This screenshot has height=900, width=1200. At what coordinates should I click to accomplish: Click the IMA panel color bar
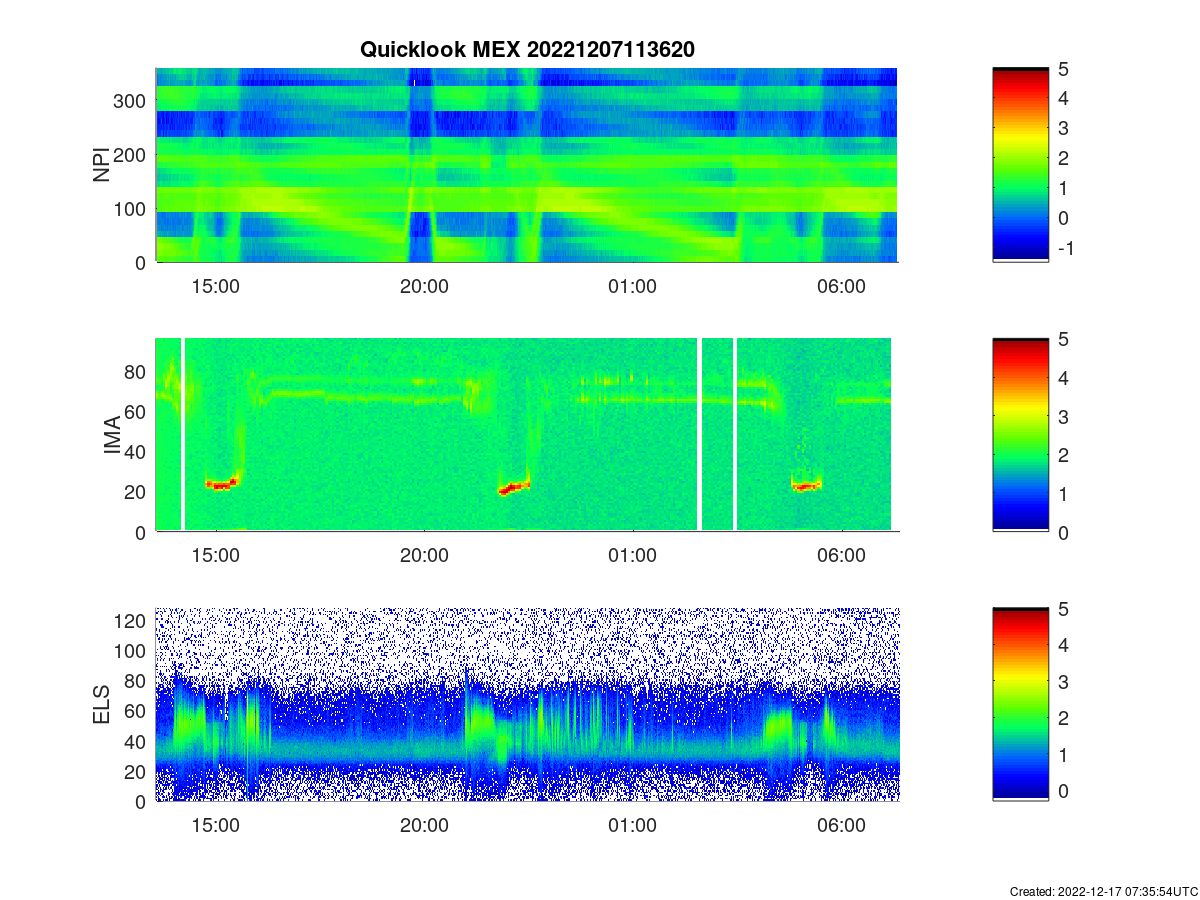1020,435
